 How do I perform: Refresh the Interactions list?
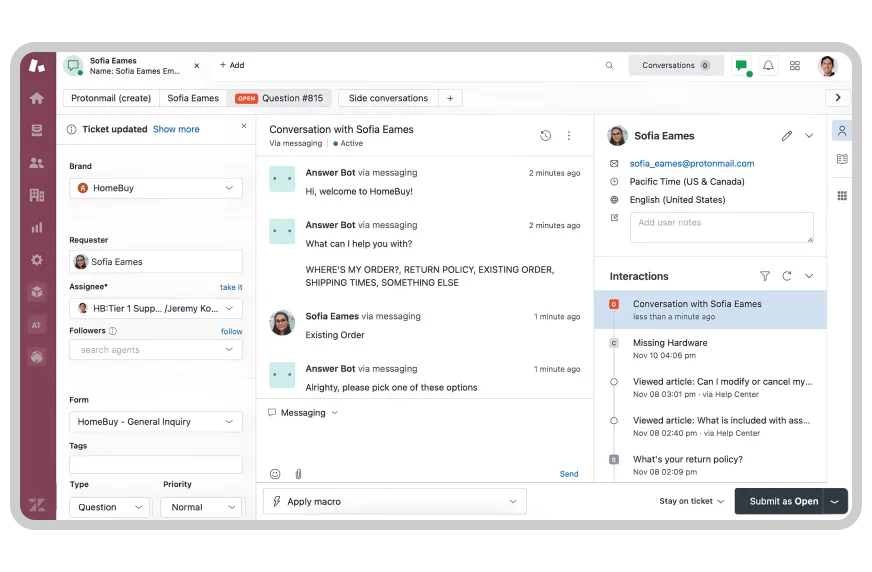tap(787, 276)
